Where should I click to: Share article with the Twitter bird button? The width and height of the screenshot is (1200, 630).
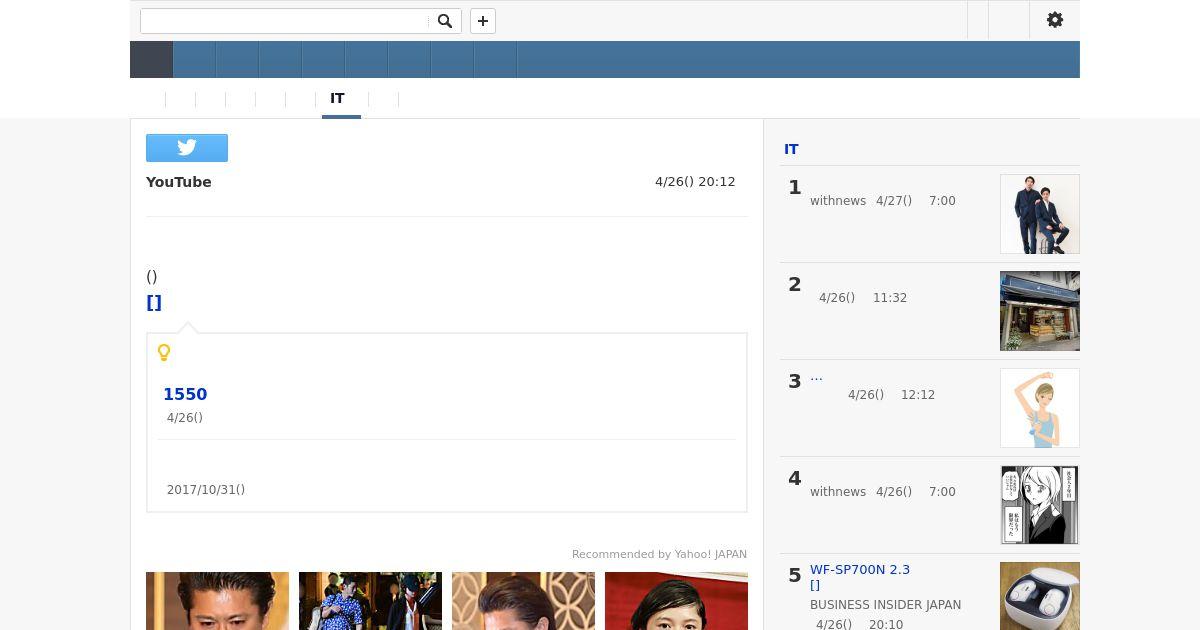point(187,148)
